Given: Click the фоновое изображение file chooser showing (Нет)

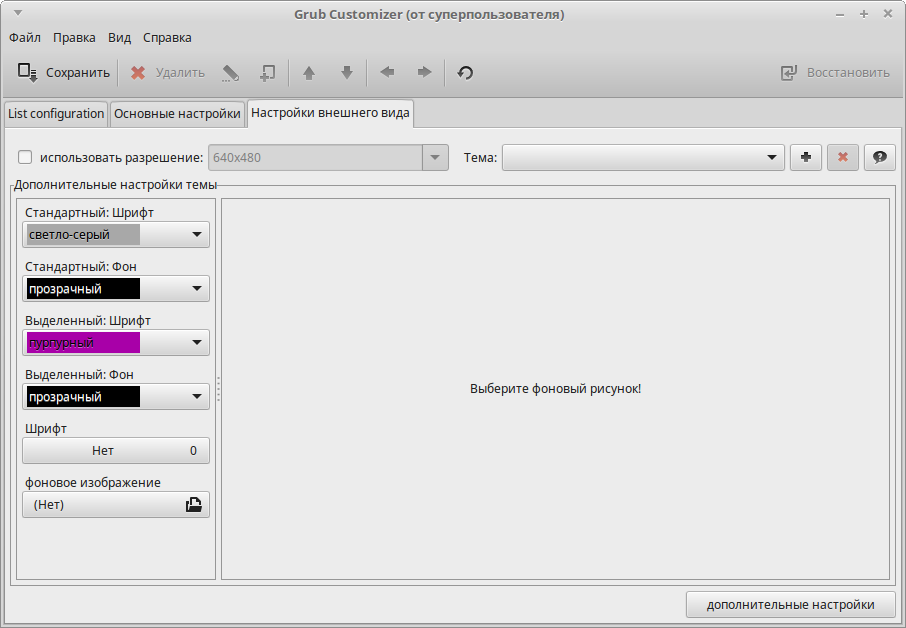Looking at the screenshot, I should (116, 505).
